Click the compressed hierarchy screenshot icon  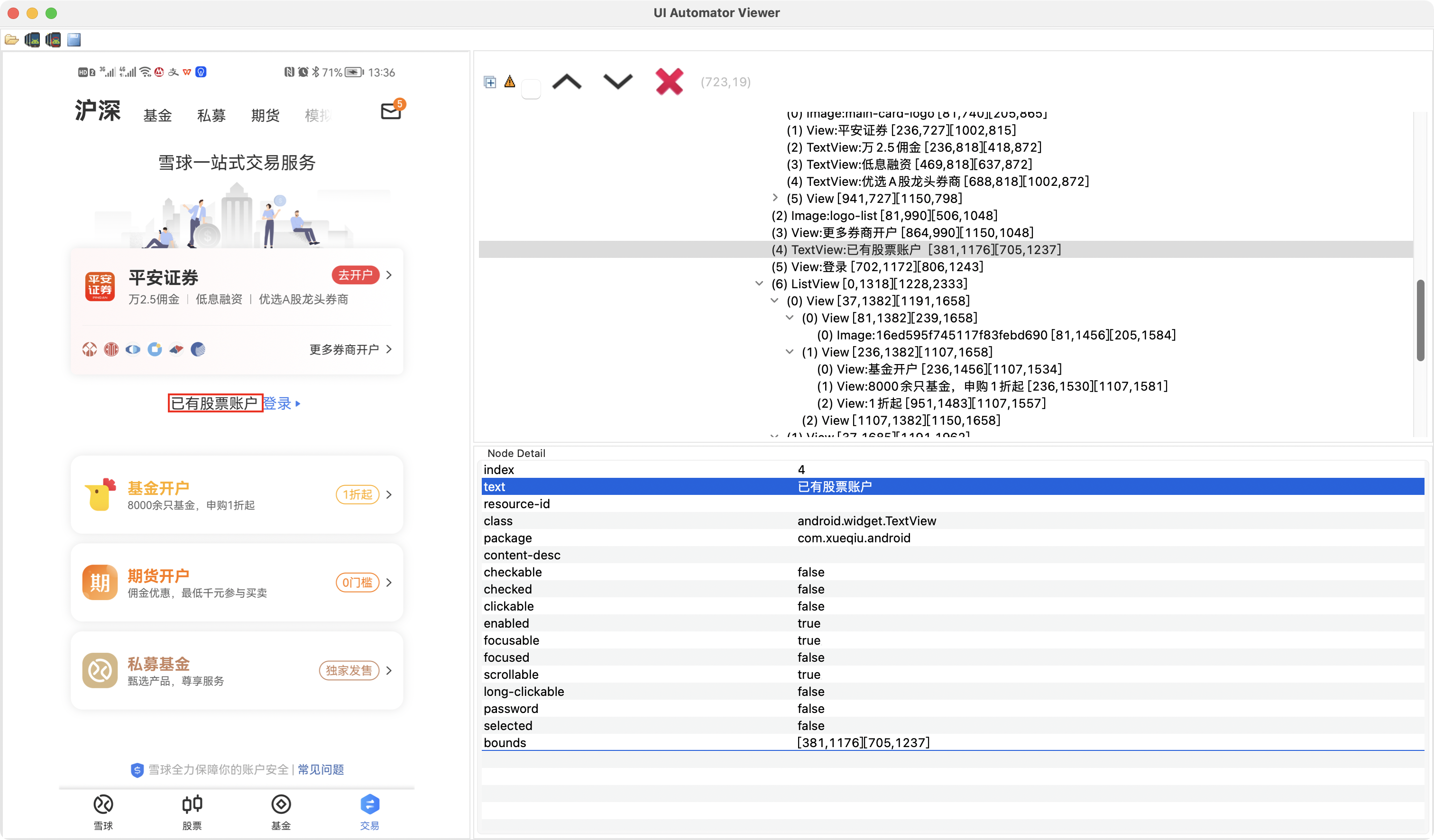(53, 40)
